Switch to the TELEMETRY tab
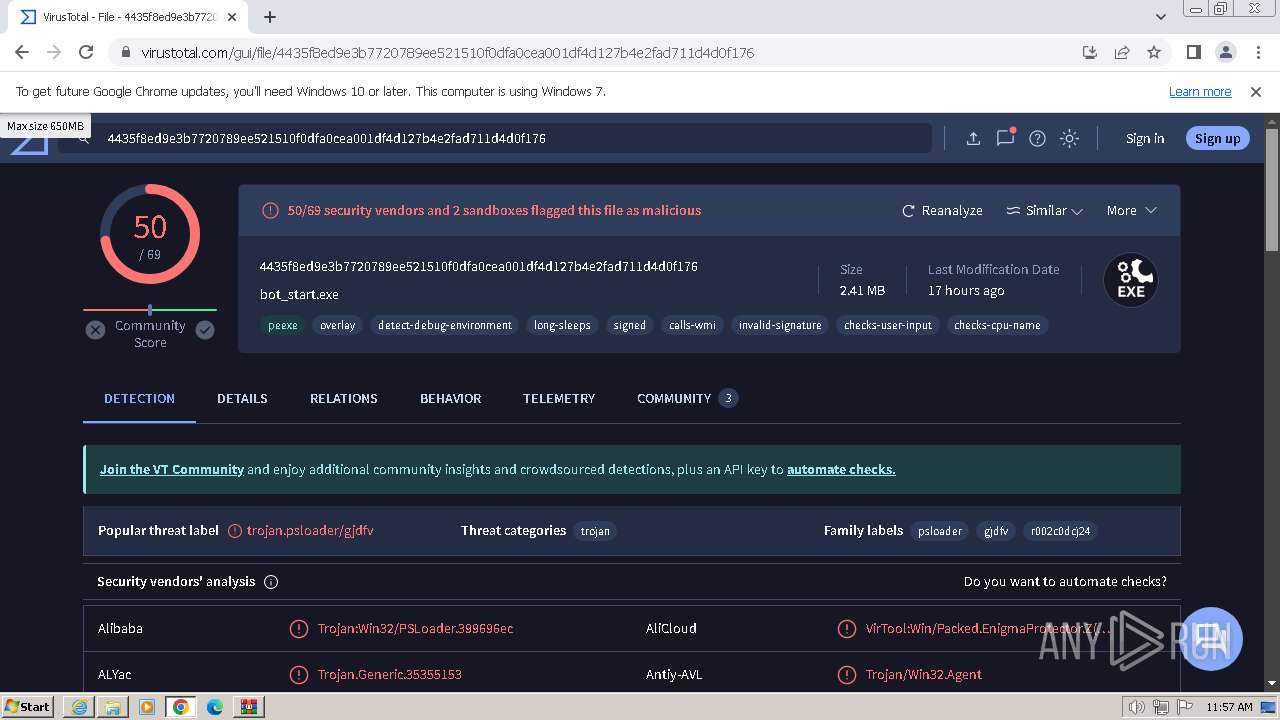 [x=559, y=398]
